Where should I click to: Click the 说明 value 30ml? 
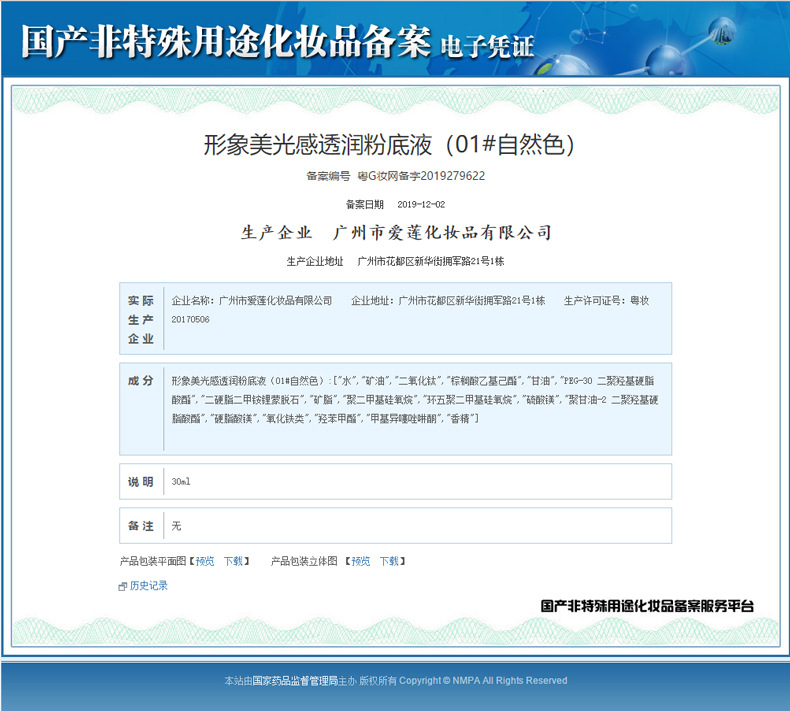click(181, 482)
